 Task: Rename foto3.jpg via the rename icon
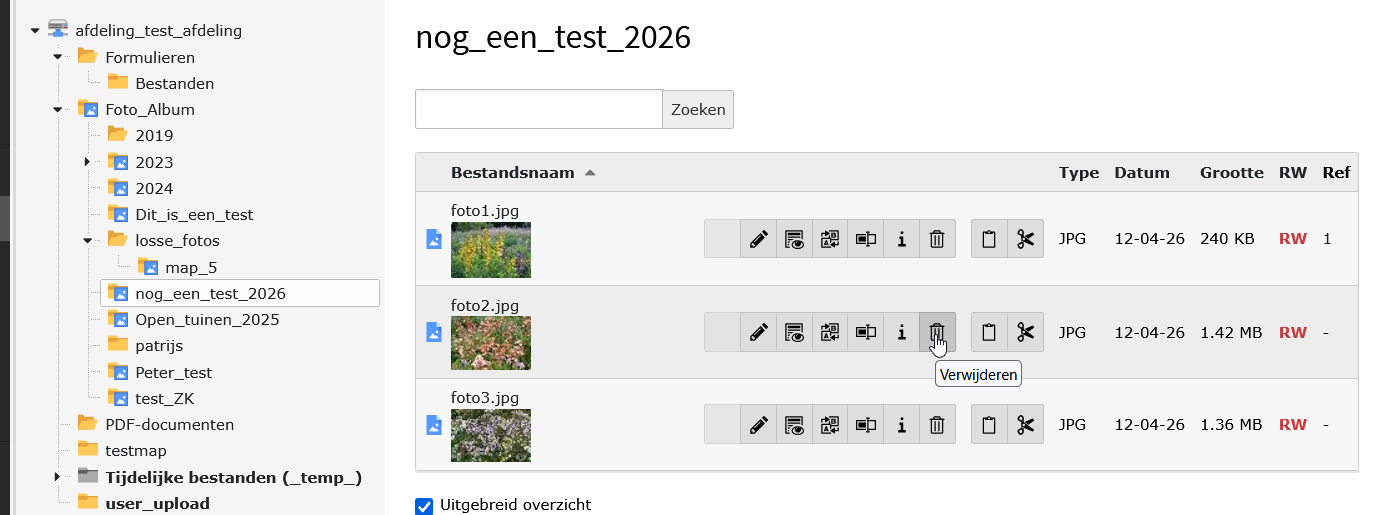(866, 425)
